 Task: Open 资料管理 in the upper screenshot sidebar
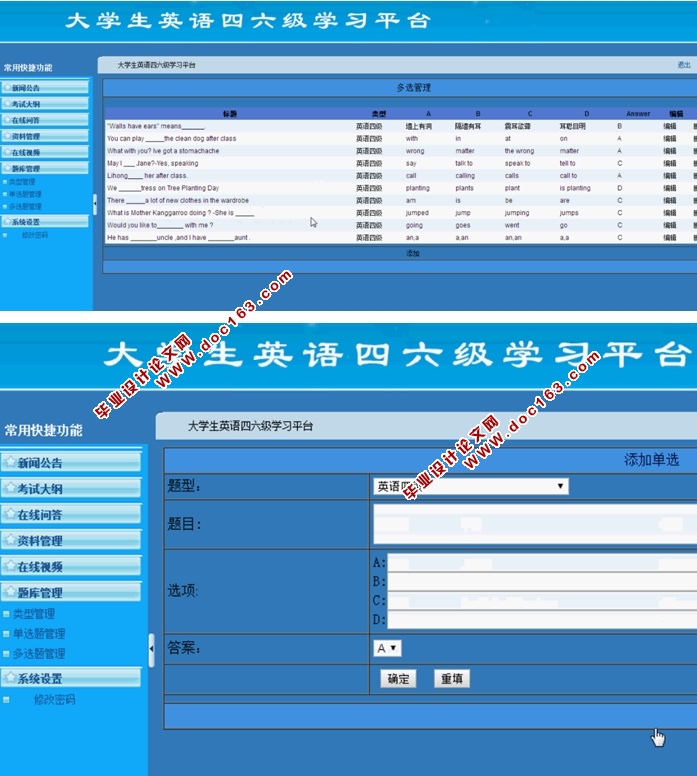point(45,136)
